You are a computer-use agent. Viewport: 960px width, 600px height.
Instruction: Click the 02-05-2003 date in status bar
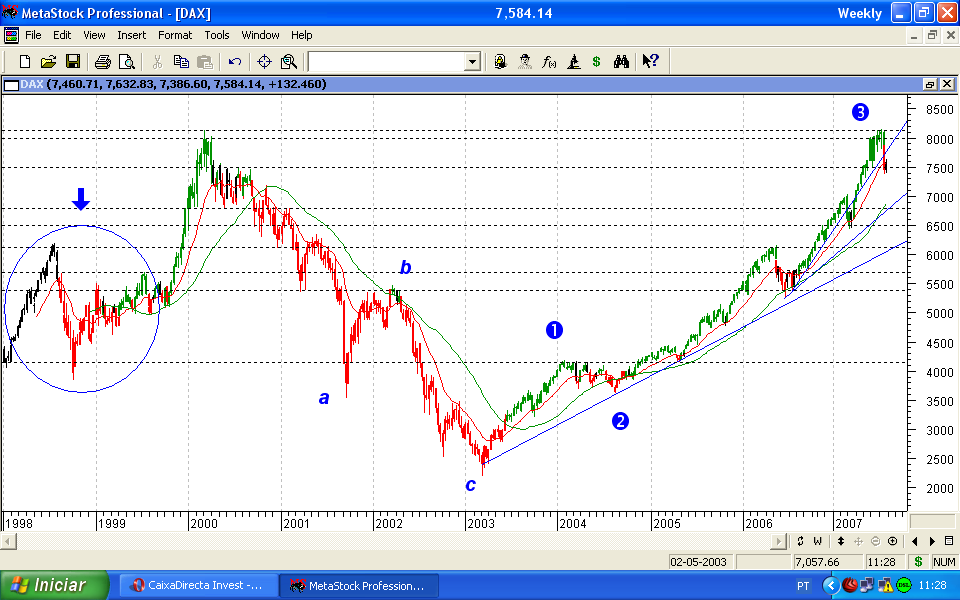click(x=699, y=562)
